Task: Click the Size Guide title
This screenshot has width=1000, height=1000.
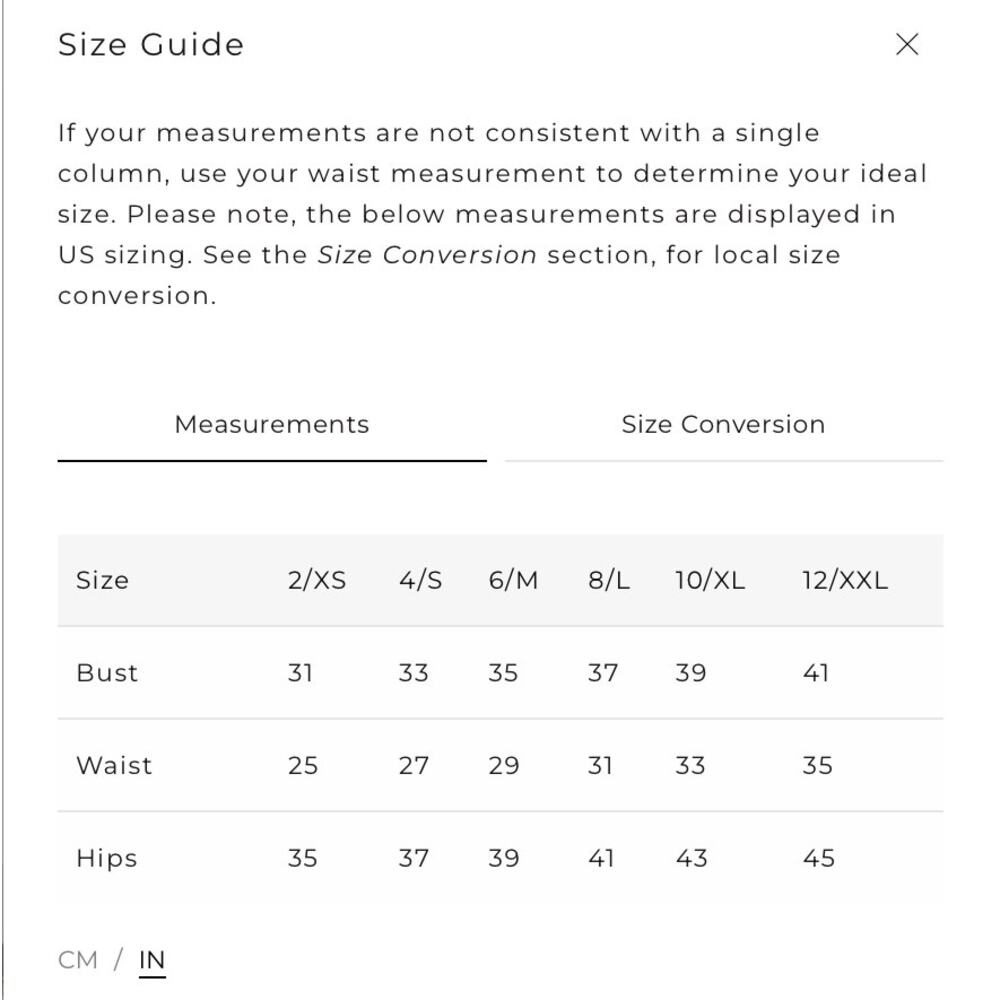Action: [x=151, y=45]
